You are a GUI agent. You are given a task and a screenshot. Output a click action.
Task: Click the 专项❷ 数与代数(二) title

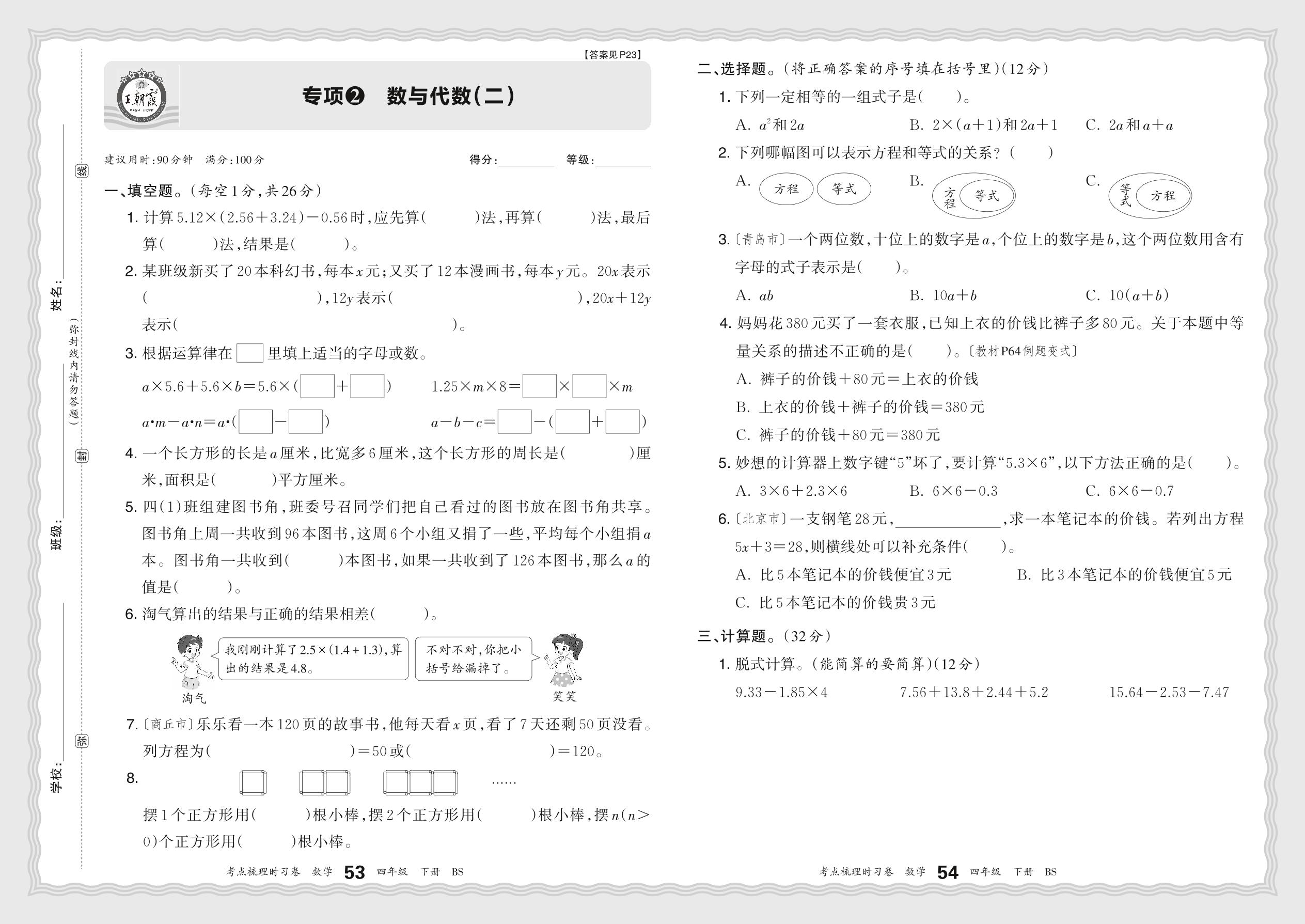pos(408,96)
